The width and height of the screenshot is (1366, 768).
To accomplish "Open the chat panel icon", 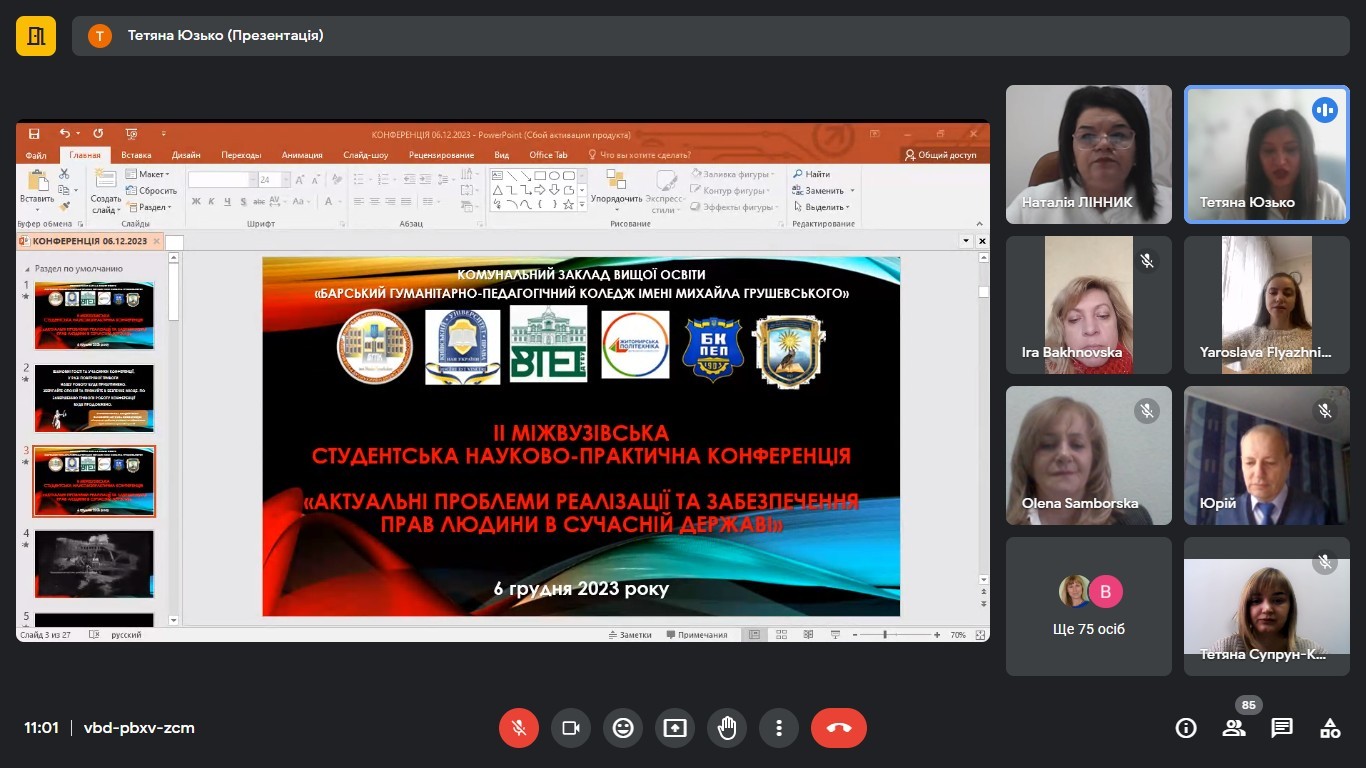I will 1282,728.
